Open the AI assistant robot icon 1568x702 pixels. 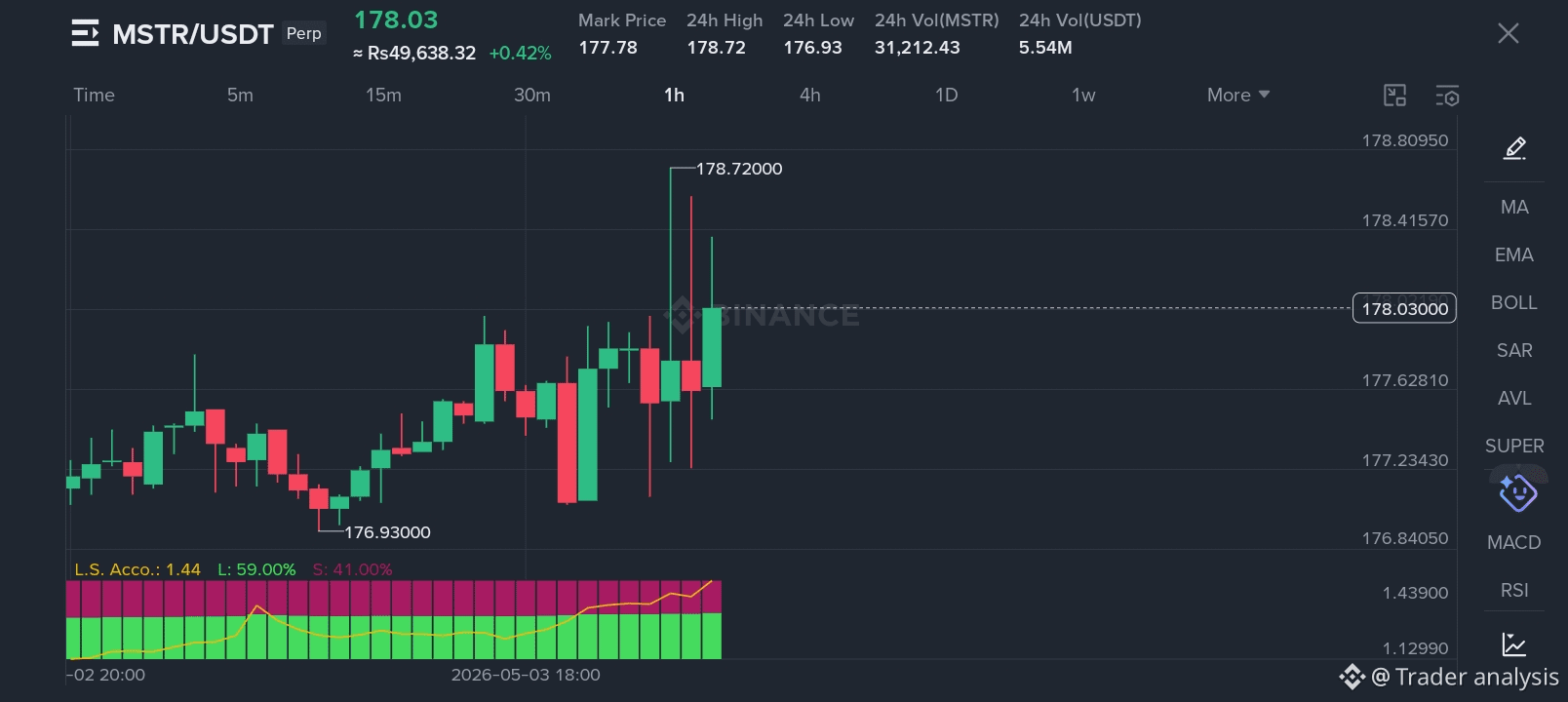coord(1517,492)
